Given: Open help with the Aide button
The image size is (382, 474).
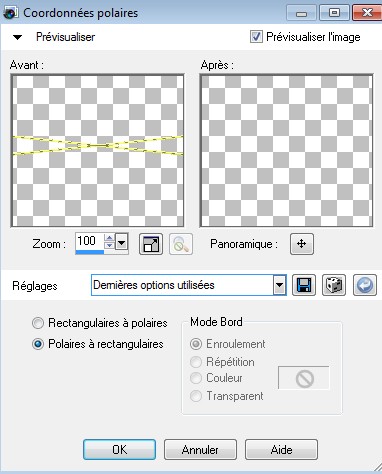Looking at the screenshot, I should pyautogui.click(x=281, y=450).
